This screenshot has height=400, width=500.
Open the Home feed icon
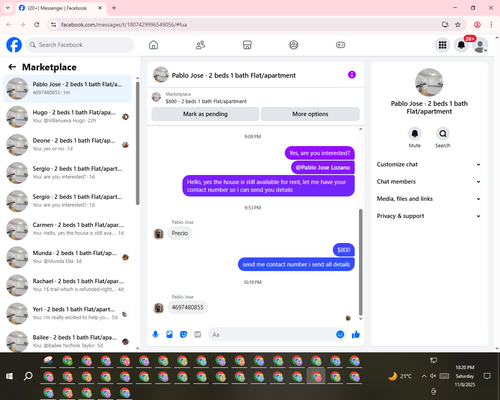[153, 45]
